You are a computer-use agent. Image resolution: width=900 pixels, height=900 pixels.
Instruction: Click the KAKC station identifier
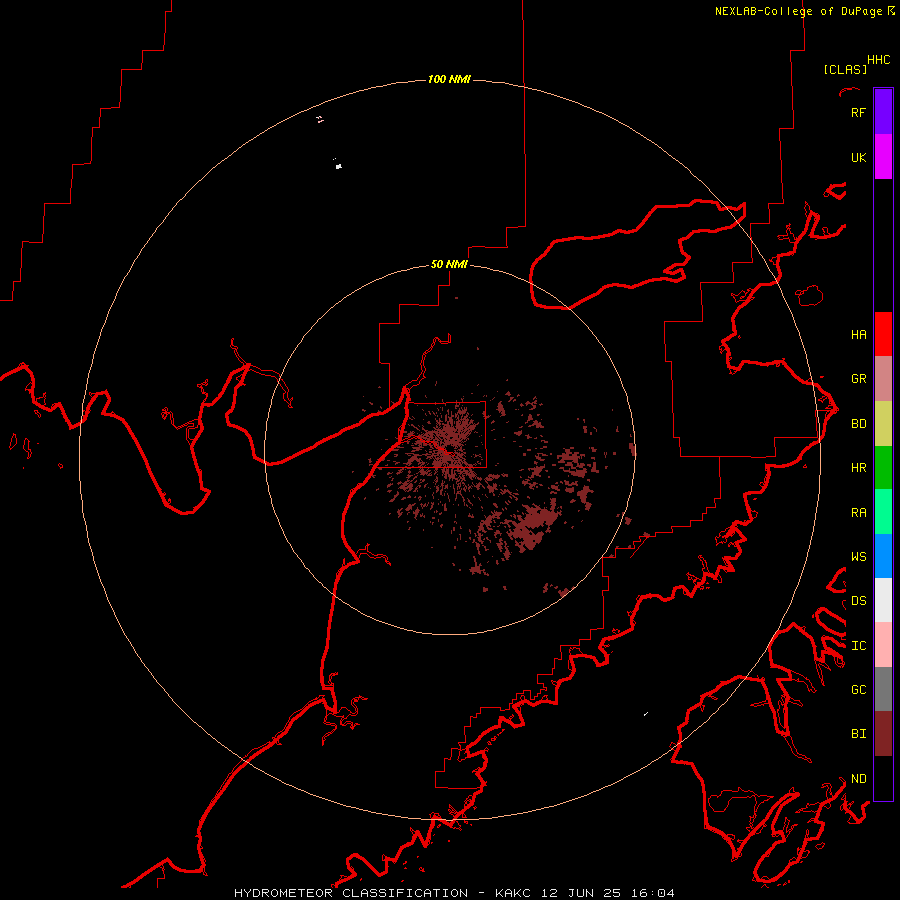(514, 893)
